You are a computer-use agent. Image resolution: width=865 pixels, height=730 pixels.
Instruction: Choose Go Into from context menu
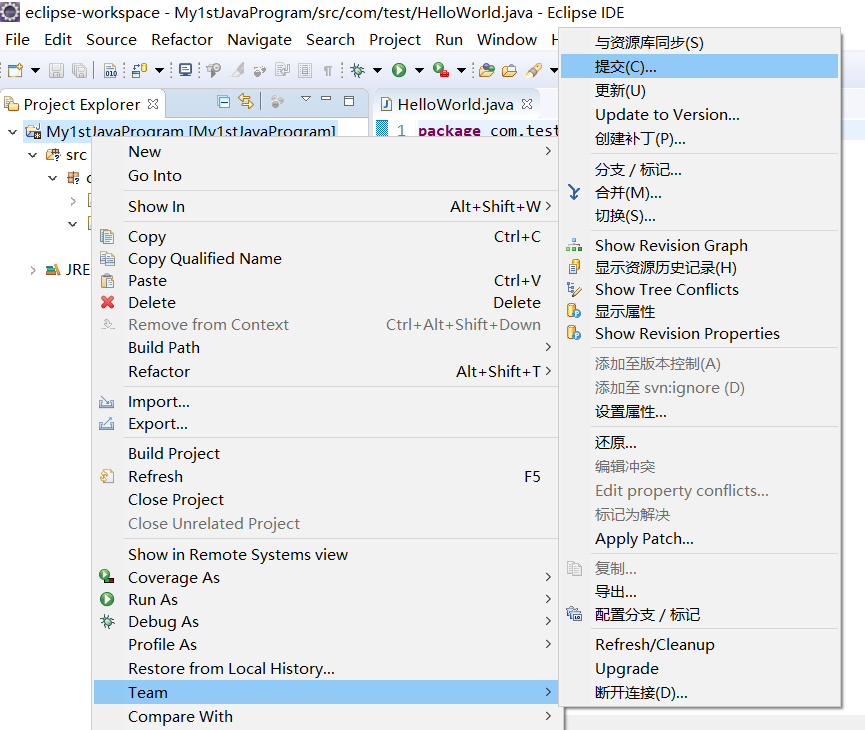[325, 175]
